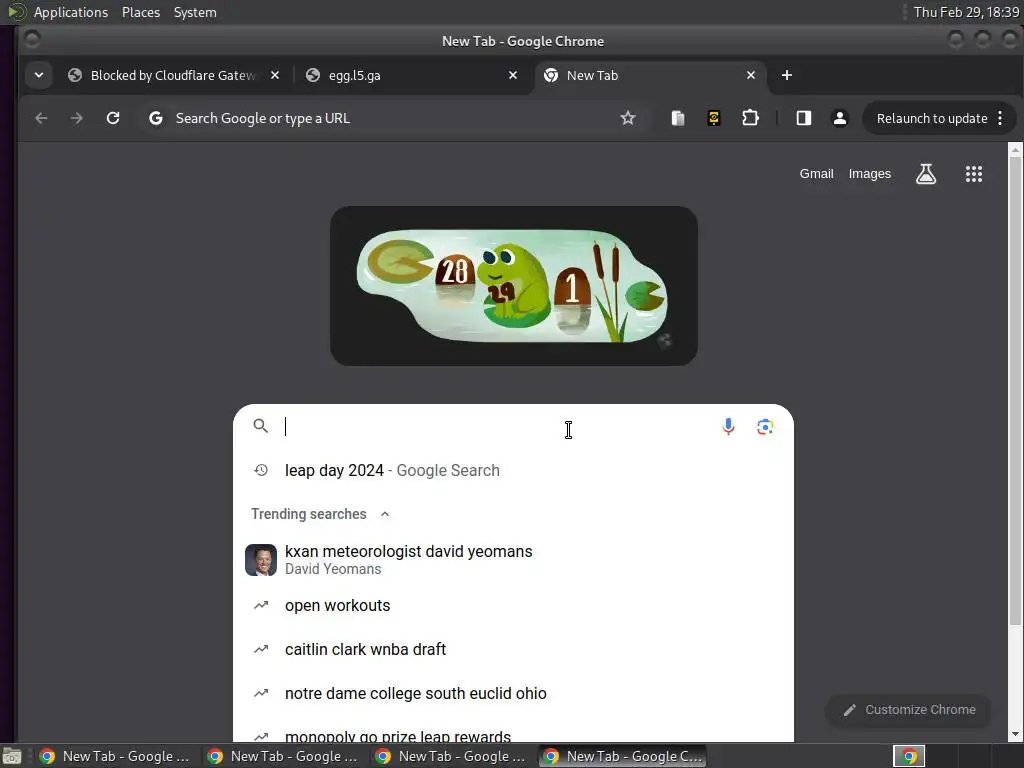Click the browser forward arrow
This screenshot has height=768, width=1024.
point(77,118)
